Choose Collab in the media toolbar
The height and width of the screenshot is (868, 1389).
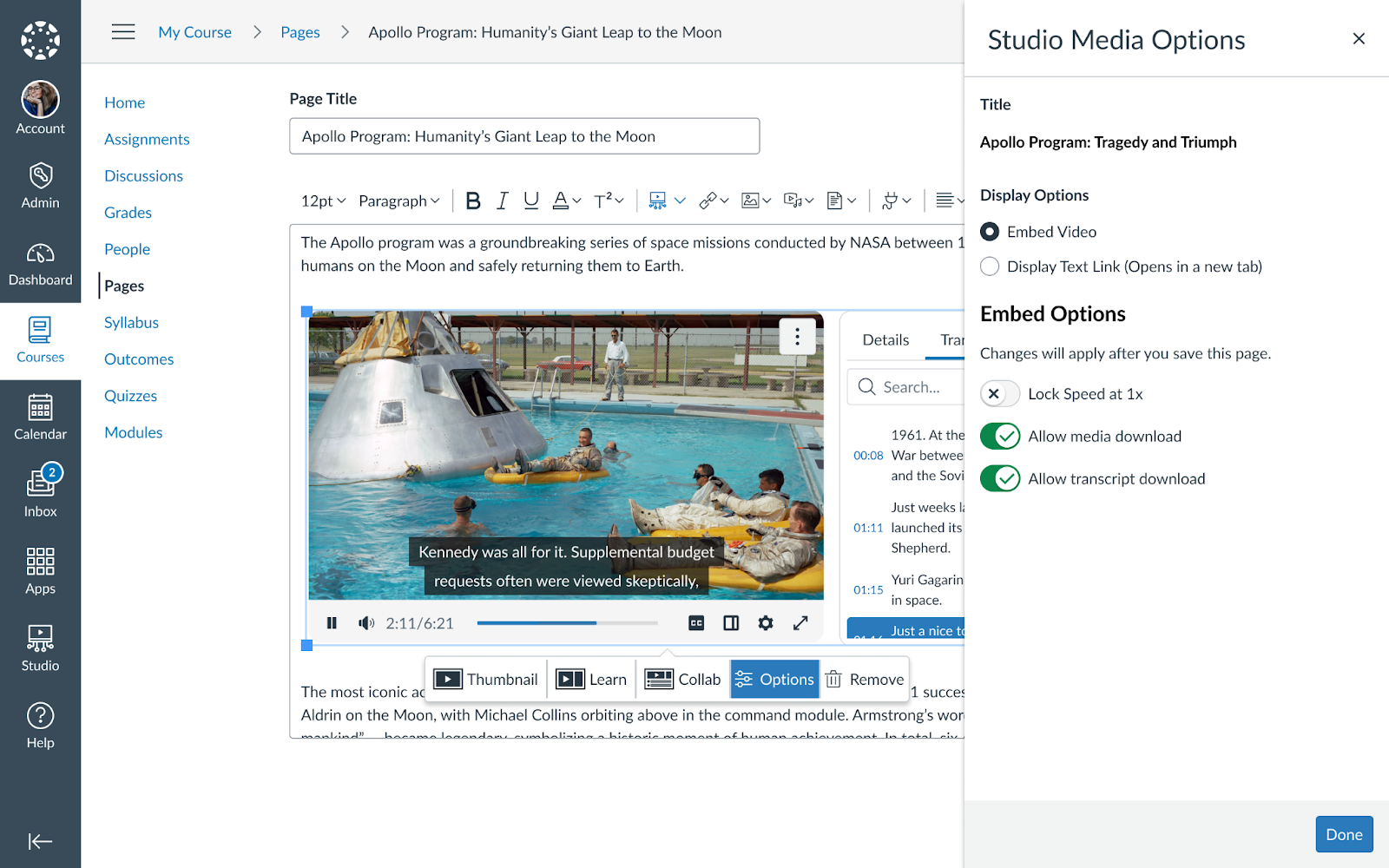click(682, 680)
